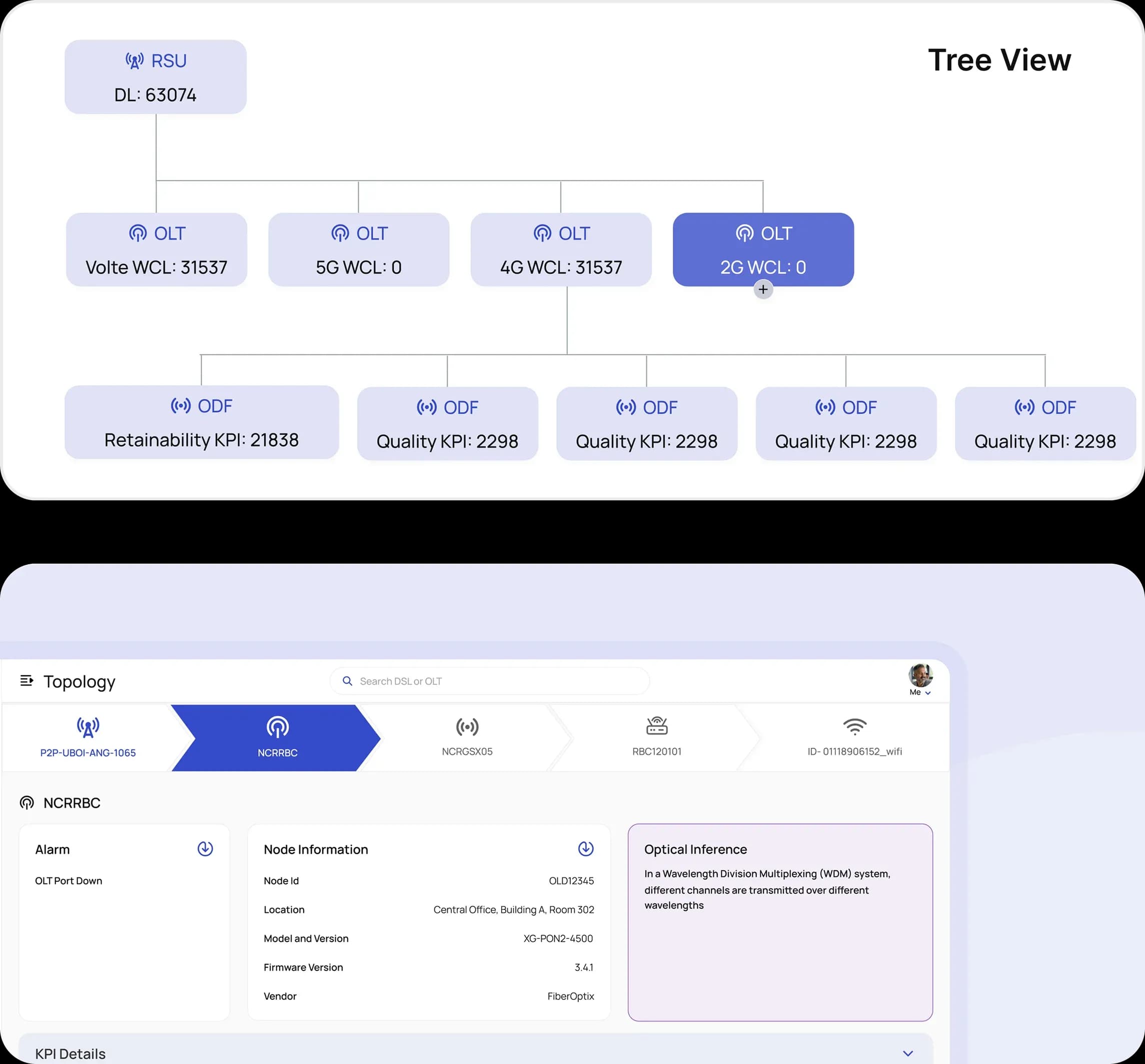Click the Node Information download icon

coord(585,848)
